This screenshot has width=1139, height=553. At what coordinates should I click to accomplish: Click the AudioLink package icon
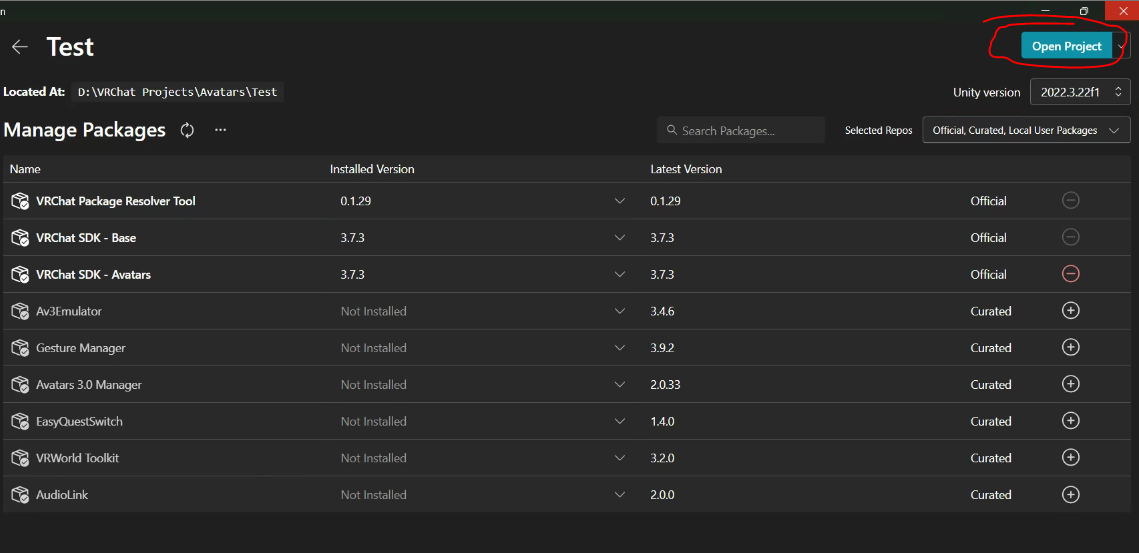20,495
